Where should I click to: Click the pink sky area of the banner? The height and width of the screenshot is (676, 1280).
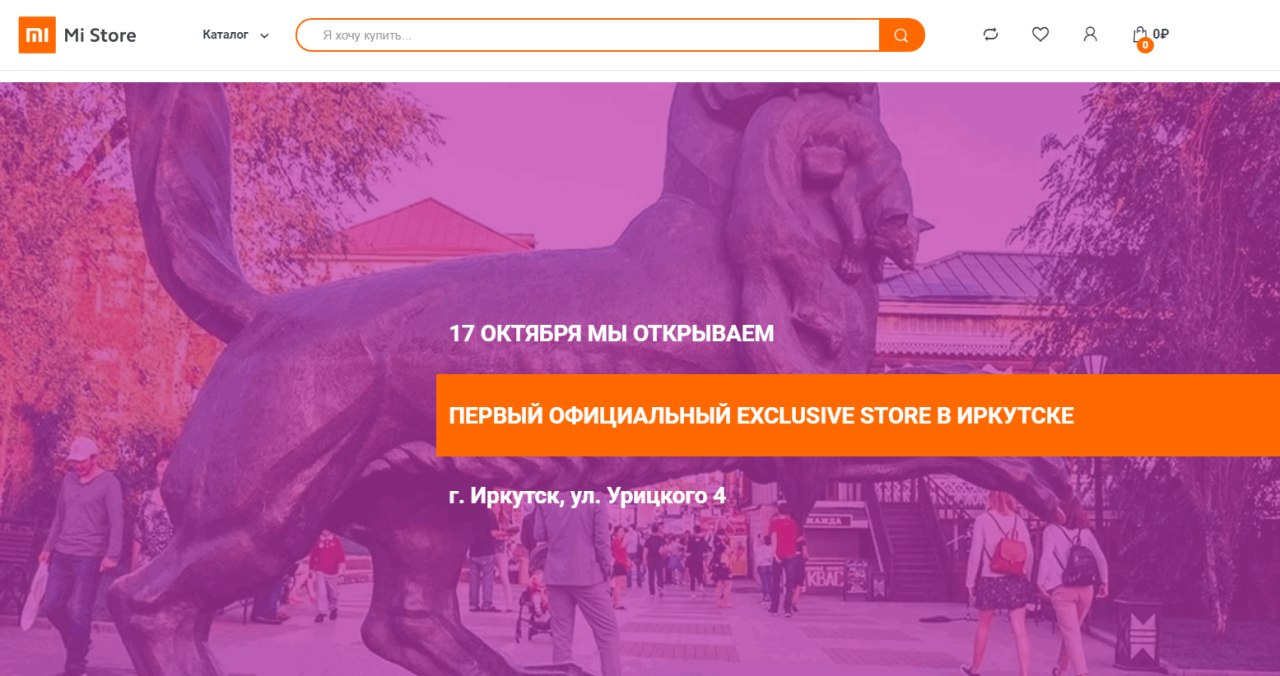coord(560,150)
